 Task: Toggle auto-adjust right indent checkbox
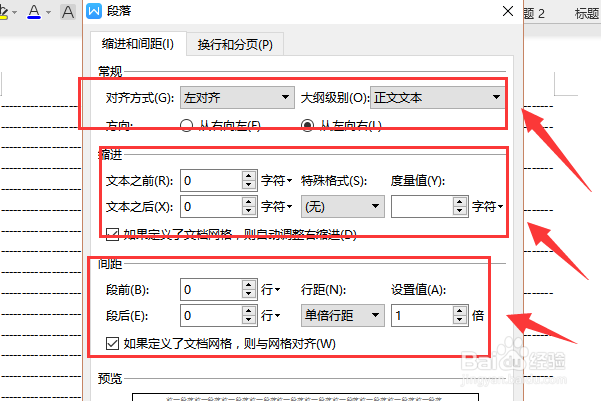tap(112, 234)
